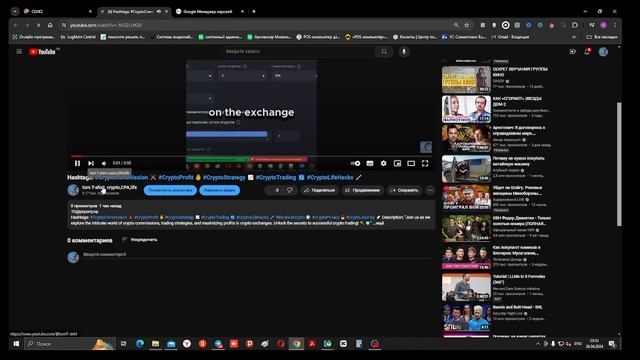640x360 pixels.
Task: Open the Упорядочить comments sort dropdown
Action: pos(140,240)
